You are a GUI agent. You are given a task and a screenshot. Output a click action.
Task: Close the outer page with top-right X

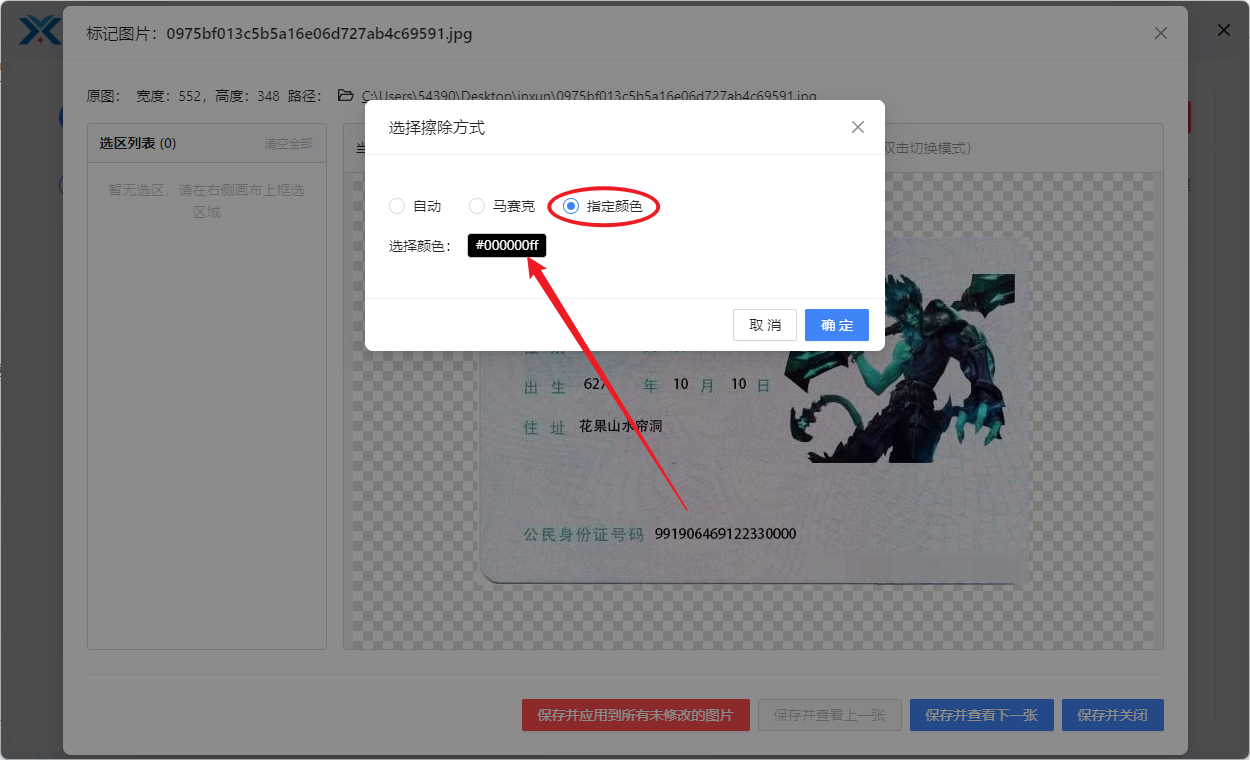(x=1223, y=29)
